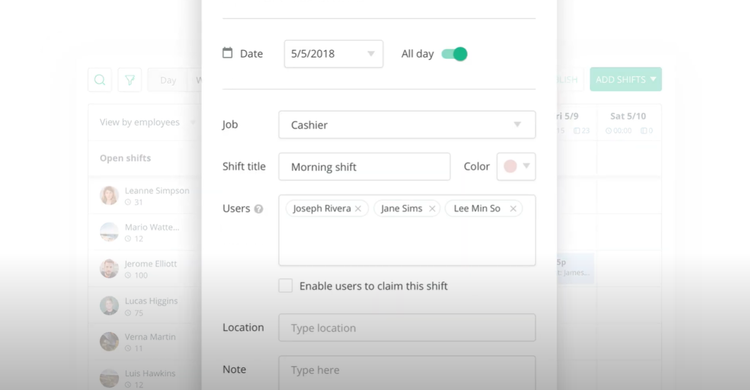Select employee Leanne Simpson in the list
The image size is (750, 390).
145,196
